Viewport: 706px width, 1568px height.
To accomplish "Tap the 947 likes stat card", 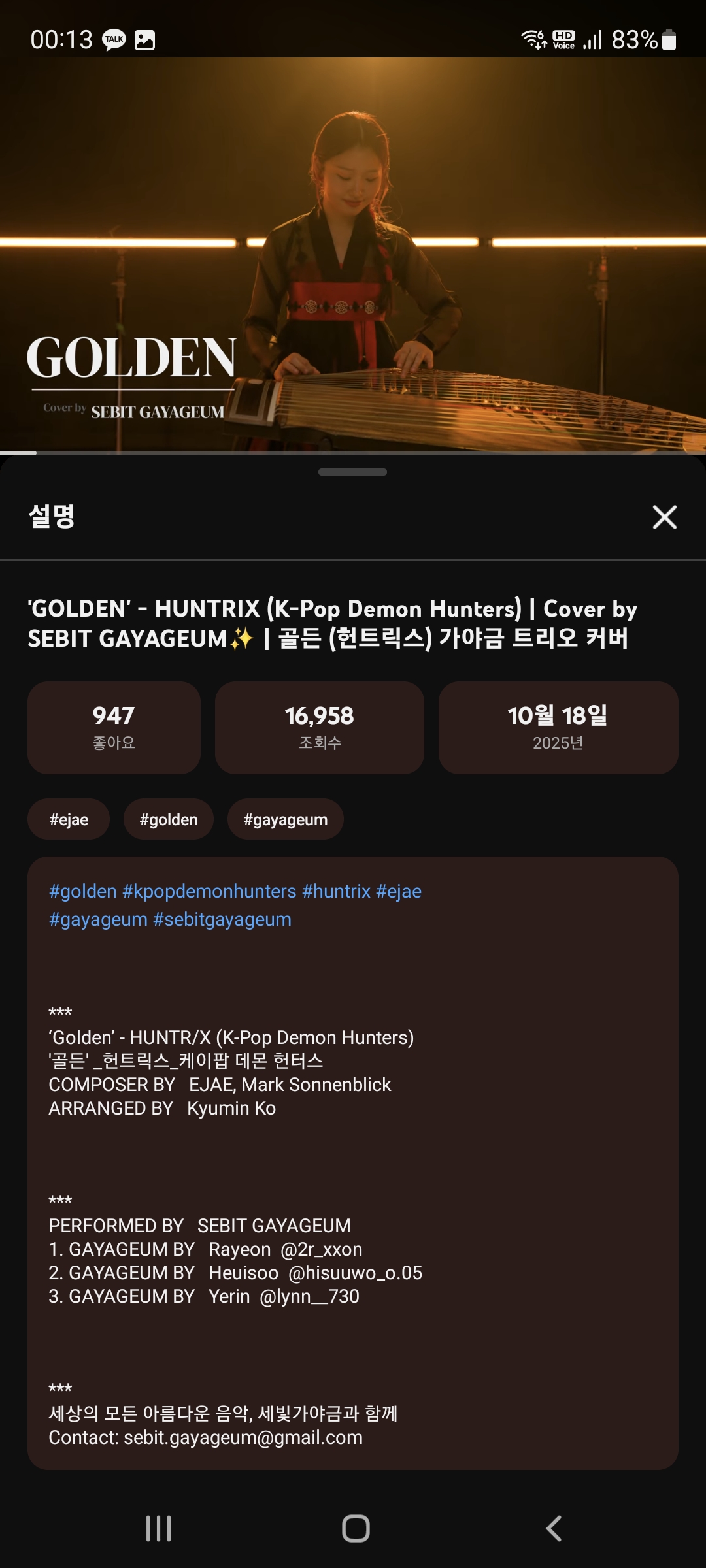I will [114, 728].
